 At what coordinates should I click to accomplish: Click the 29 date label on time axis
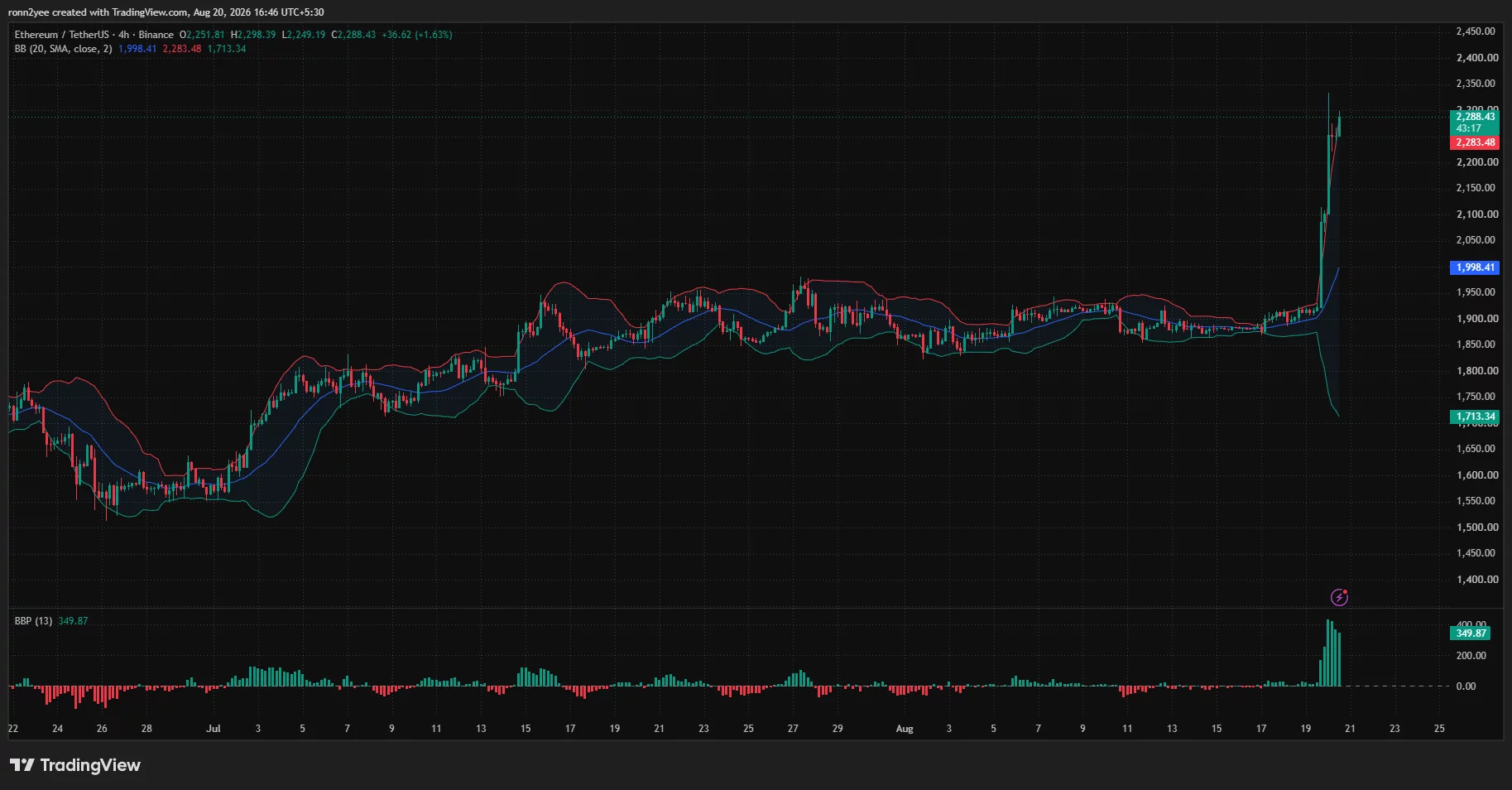pos(838,729)
